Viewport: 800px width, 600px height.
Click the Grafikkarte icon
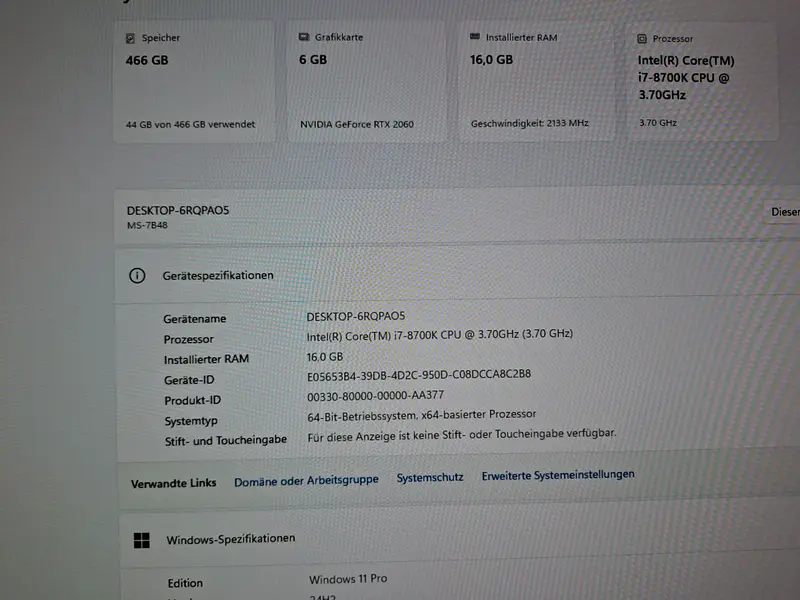304,37
